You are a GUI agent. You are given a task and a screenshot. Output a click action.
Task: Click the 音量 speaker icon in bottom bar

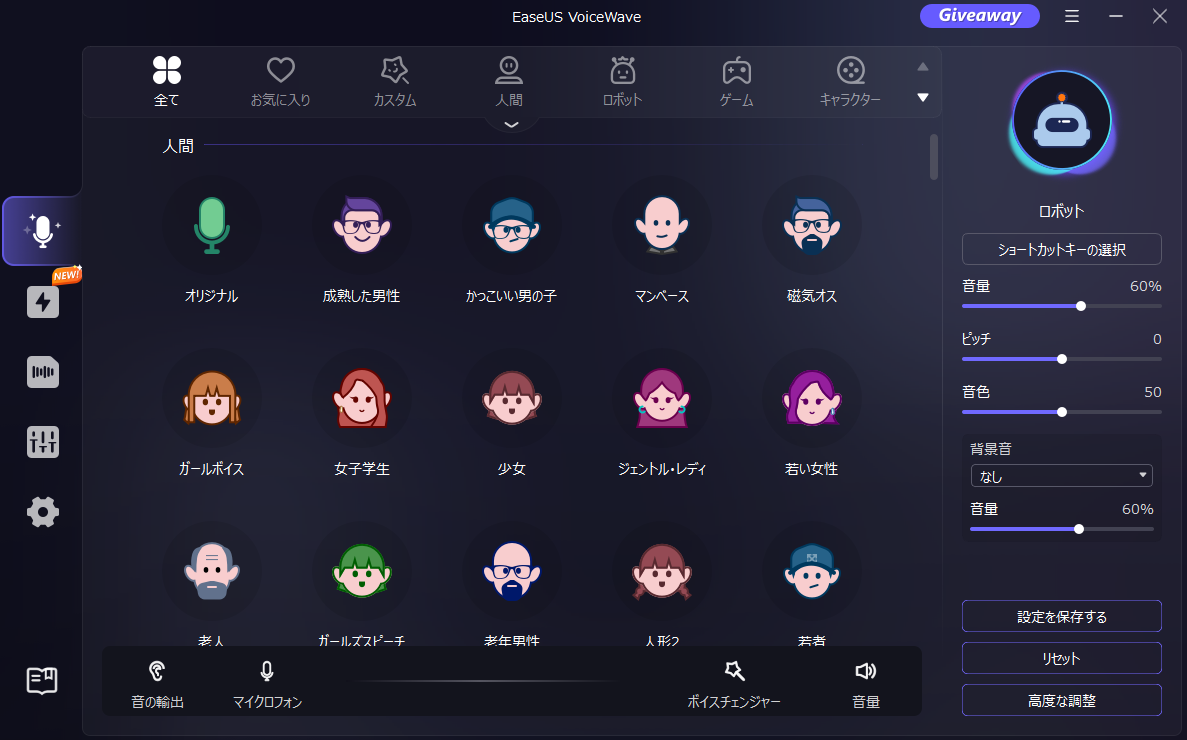[x=866, y=670]
